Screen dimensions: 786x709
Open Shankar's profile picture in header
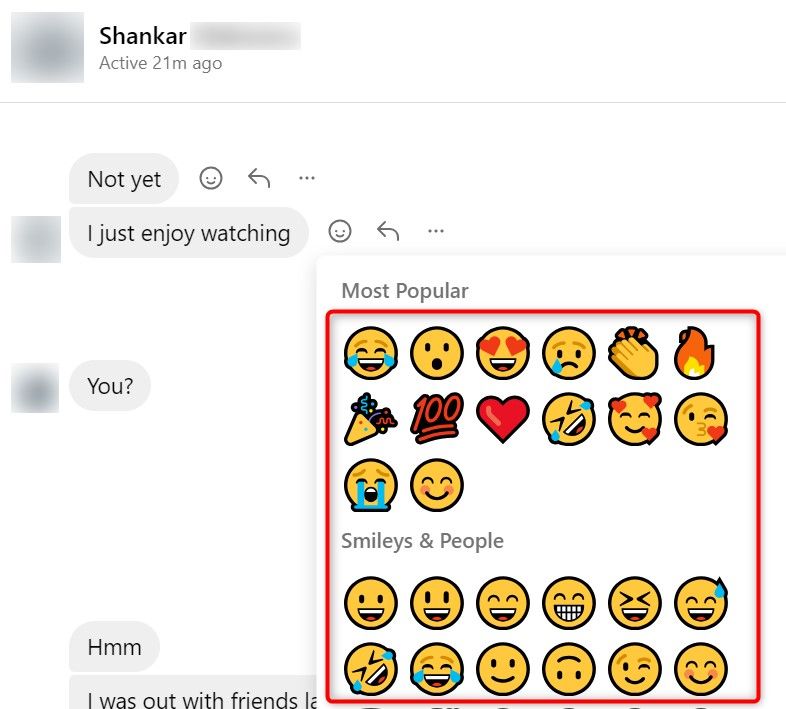(x=47, y=47)
